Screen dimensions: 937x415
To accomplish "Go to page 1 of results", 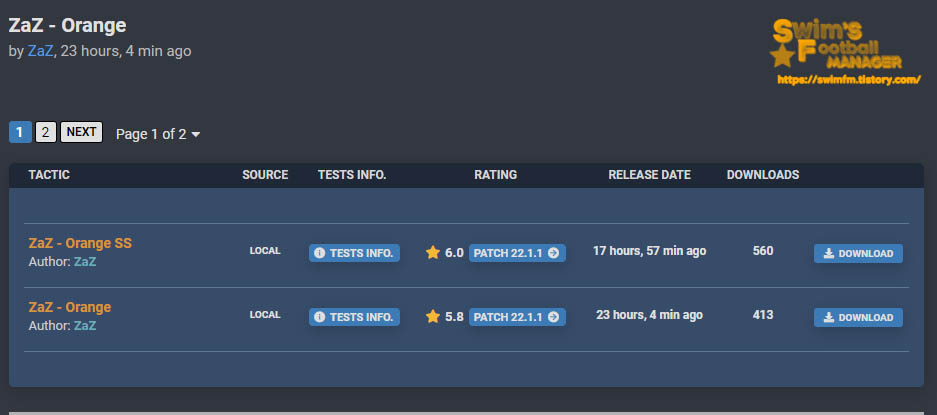I will pyautogui.click(x=20, y=132).
